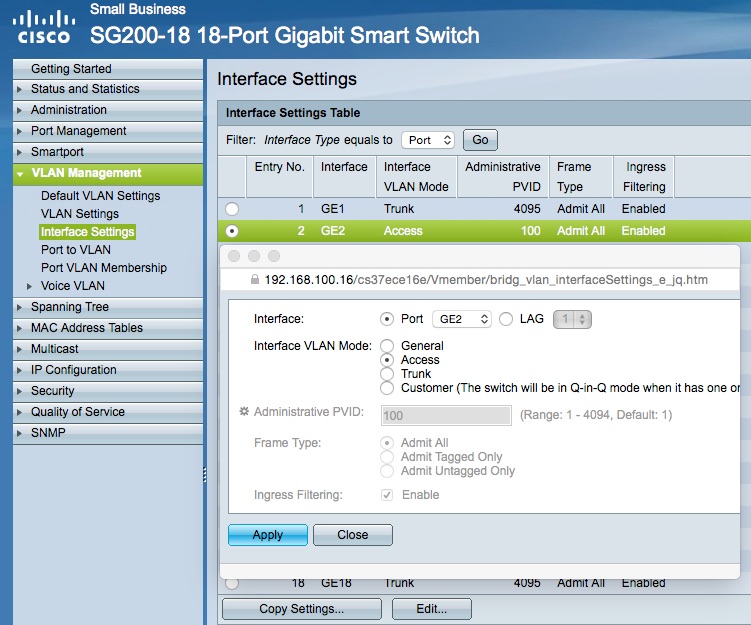This screenshot has height=625, width=751.
Task: Open the GE2 port dropdown
Action: [x=462, y=319]
